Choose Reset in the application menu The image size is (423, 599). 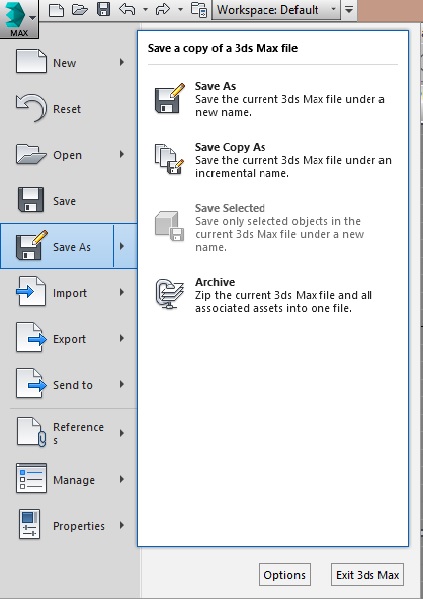pyautogui.click(x=67, y=109)
